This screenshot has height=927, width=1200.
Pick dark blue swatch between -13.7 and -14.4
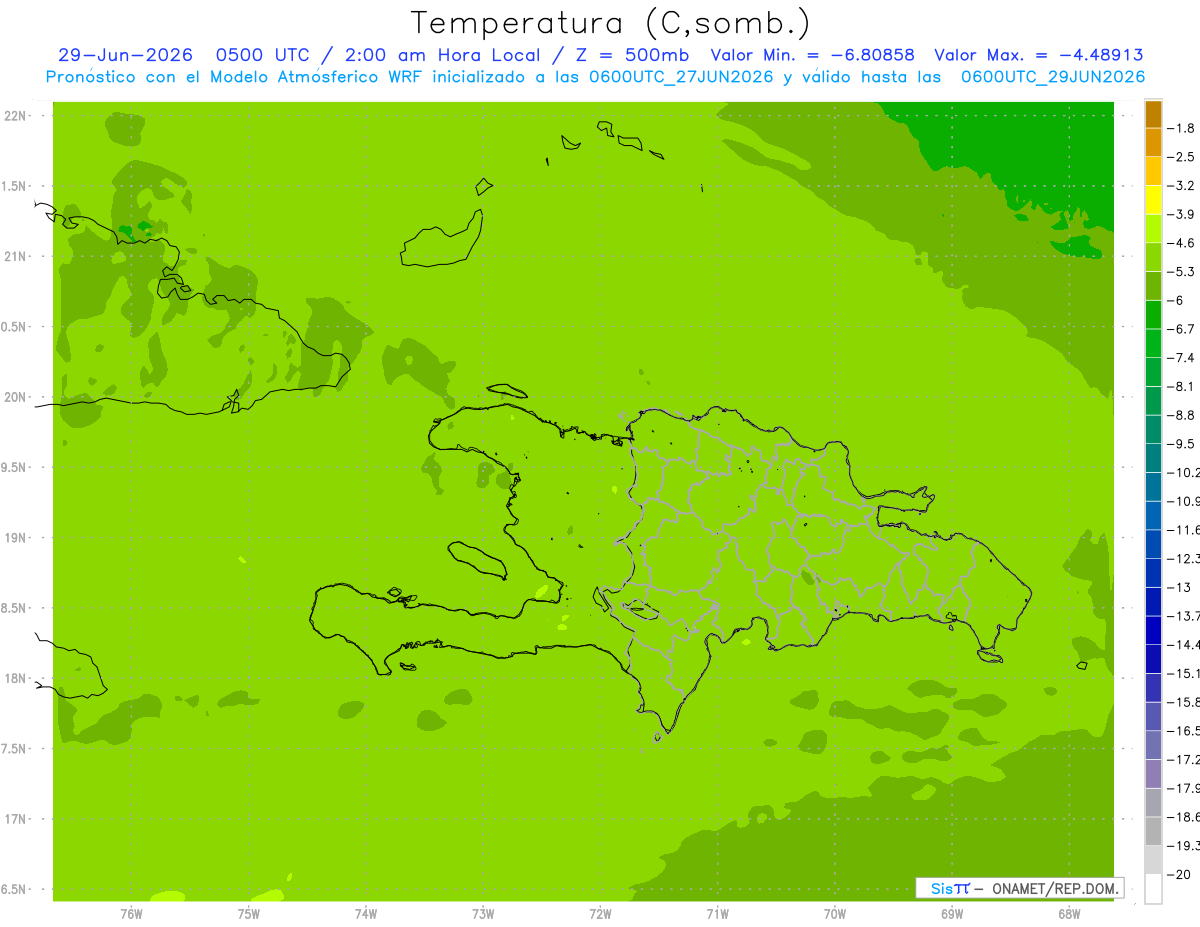(1153, 630)
